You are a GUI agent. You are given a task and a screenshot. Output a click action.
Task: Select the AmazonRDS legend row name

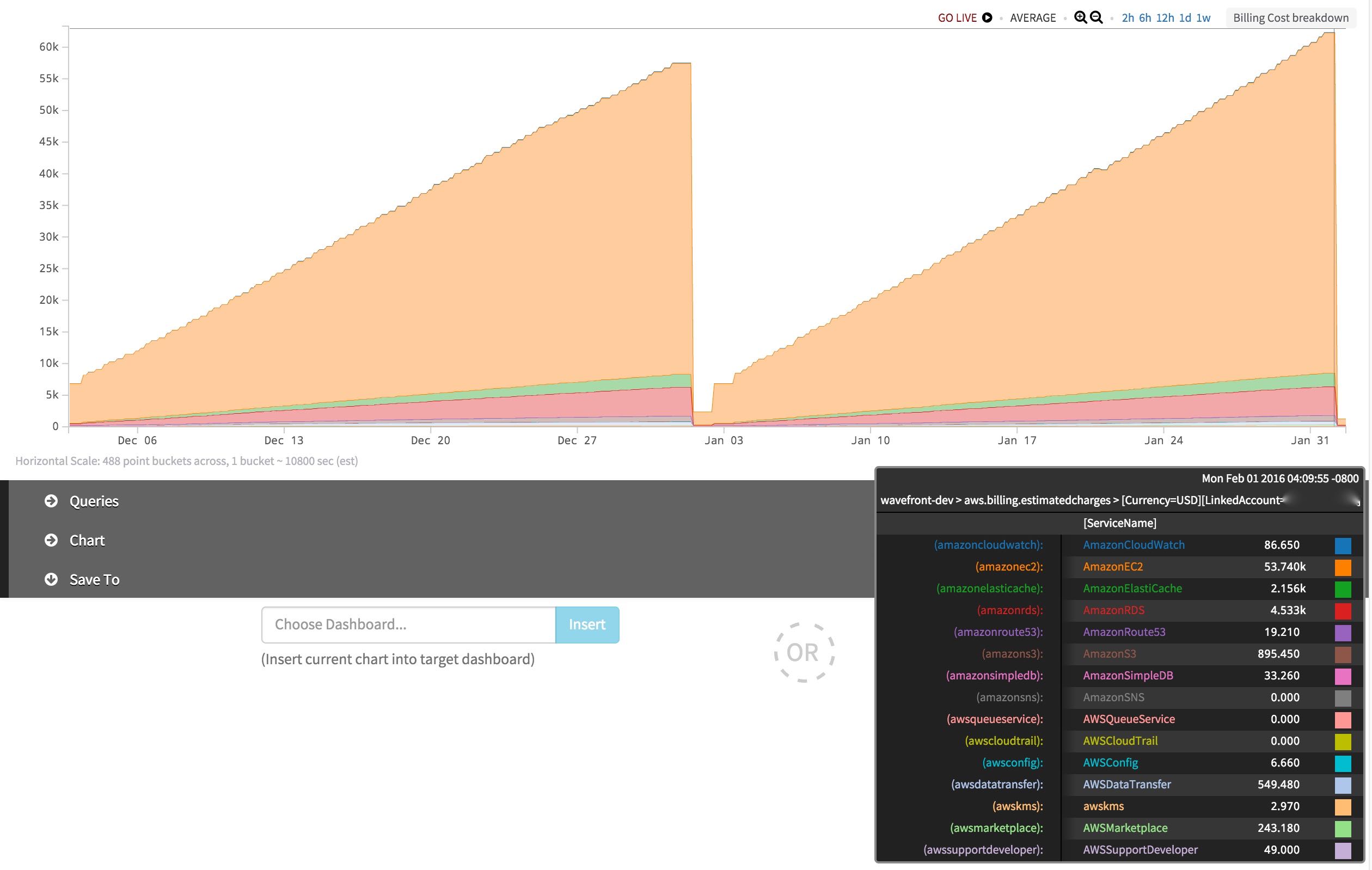[1113, 610]
